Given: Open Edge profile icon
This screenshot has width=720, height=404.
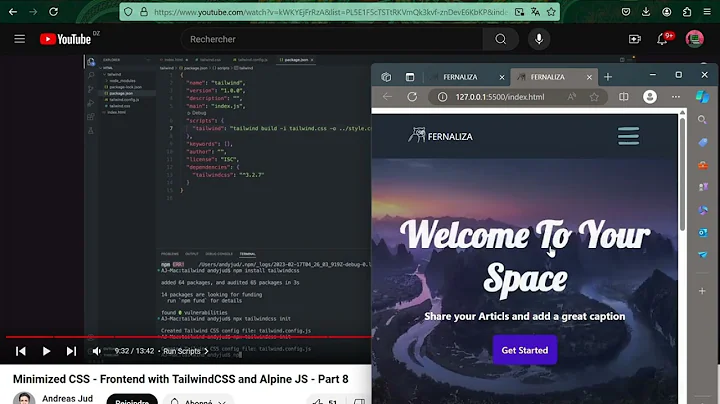Looking at the screenshot, I should [650, 97].
